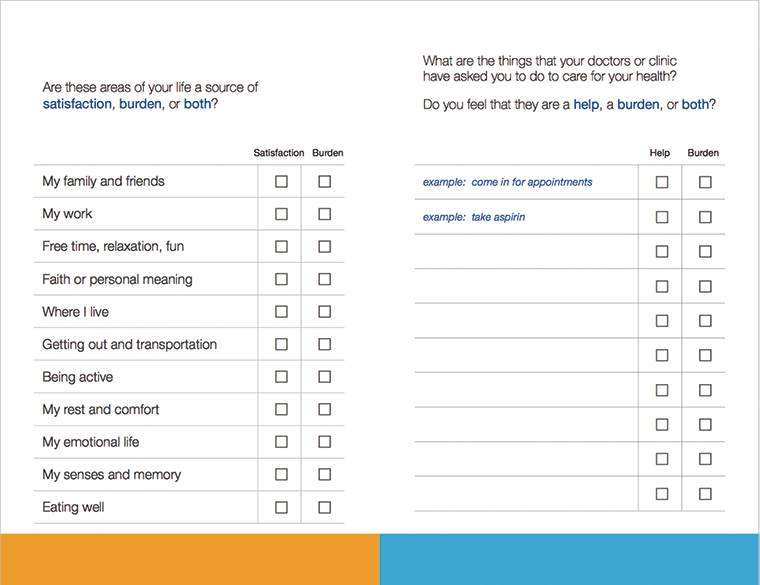Viewport: 760px width, 585px height.
Task: Check Burden for take aspirin example
Action: 705,217
